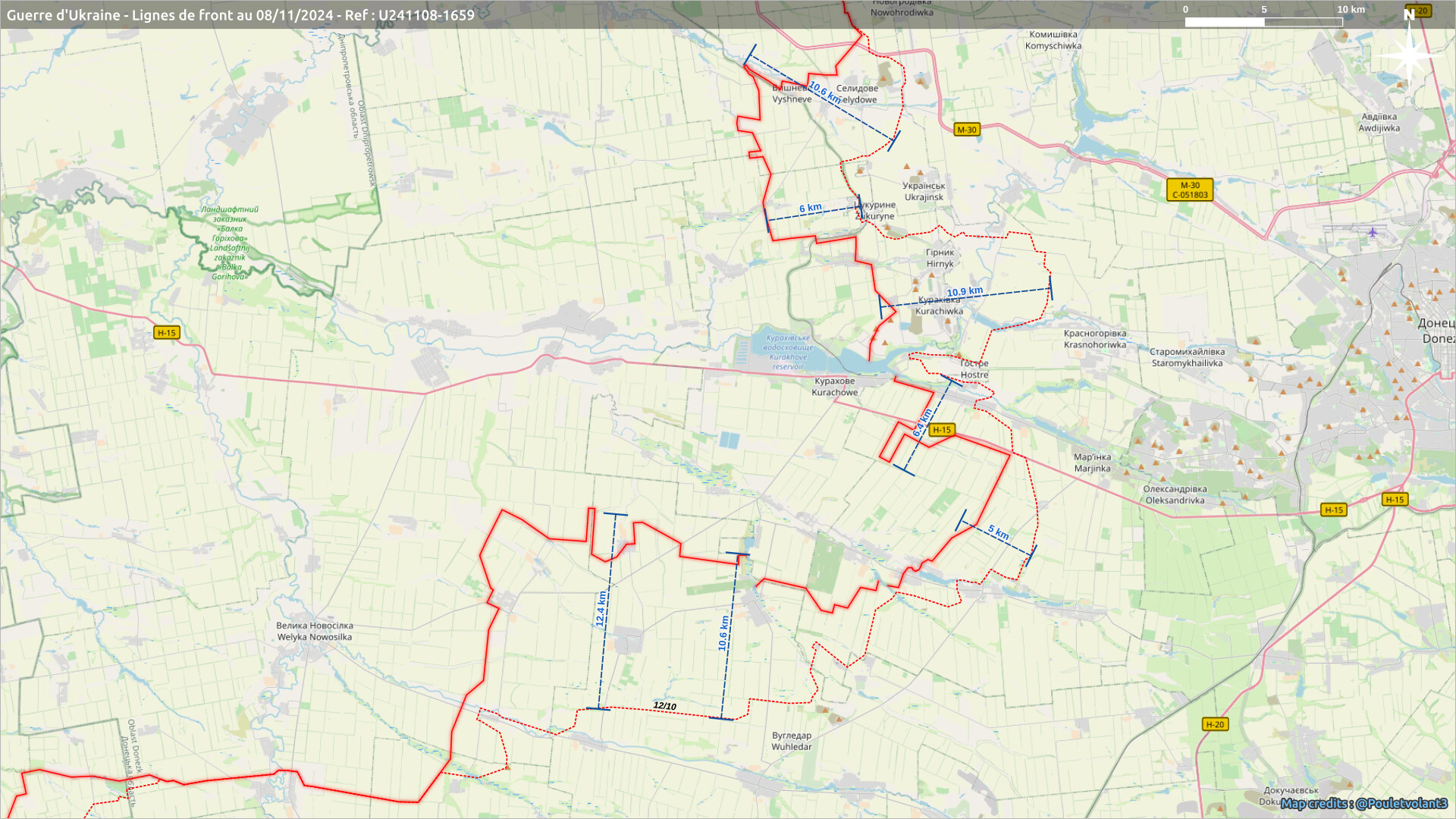1456x819 pixels.
Task: Click the Kurakhove reservoir label
Action: click(x=788, y=352)
